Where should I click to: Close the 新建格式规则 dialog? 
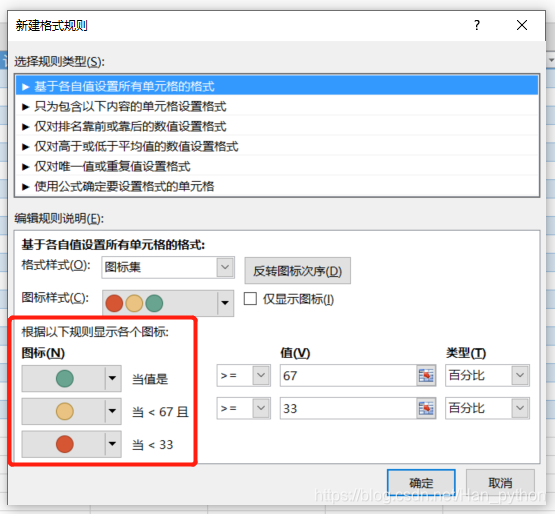pos(522,25)
